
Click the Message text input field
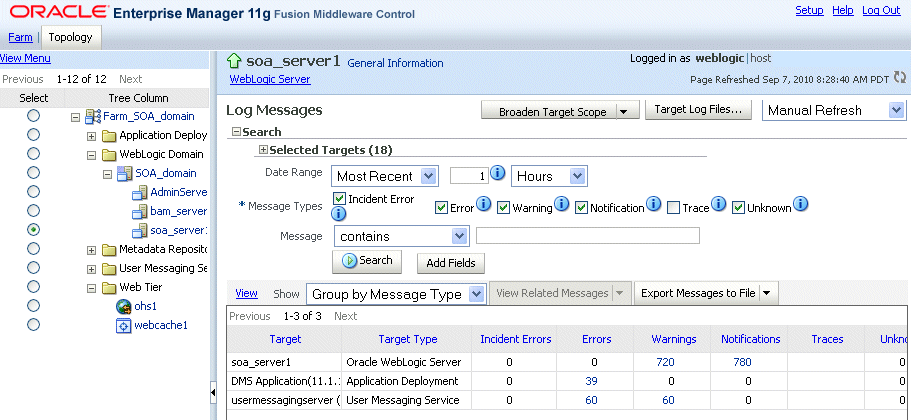pos(588,235)
